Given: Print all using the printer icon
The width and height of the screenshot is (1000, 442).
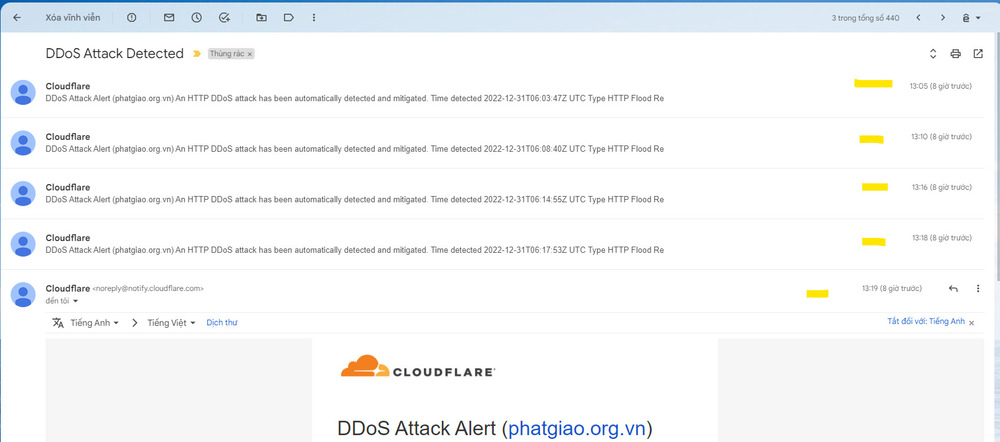Looking at the screenshot, I should pos(955,54).
